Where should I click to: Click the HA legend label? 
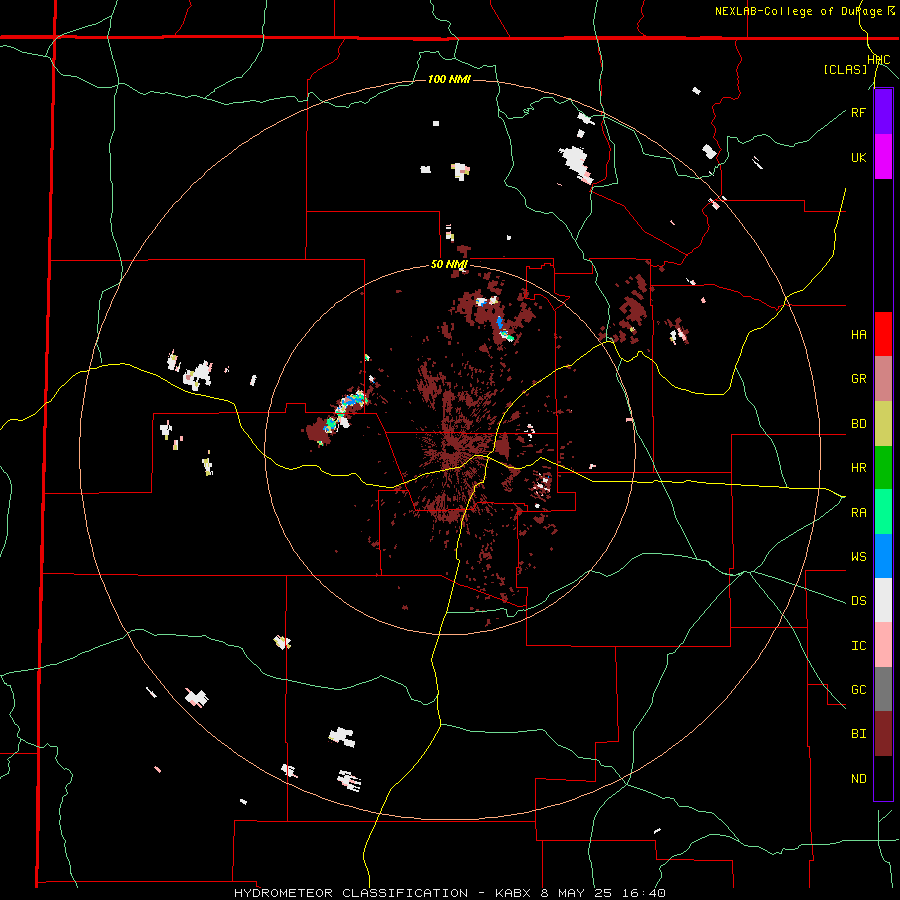point(858,334)
